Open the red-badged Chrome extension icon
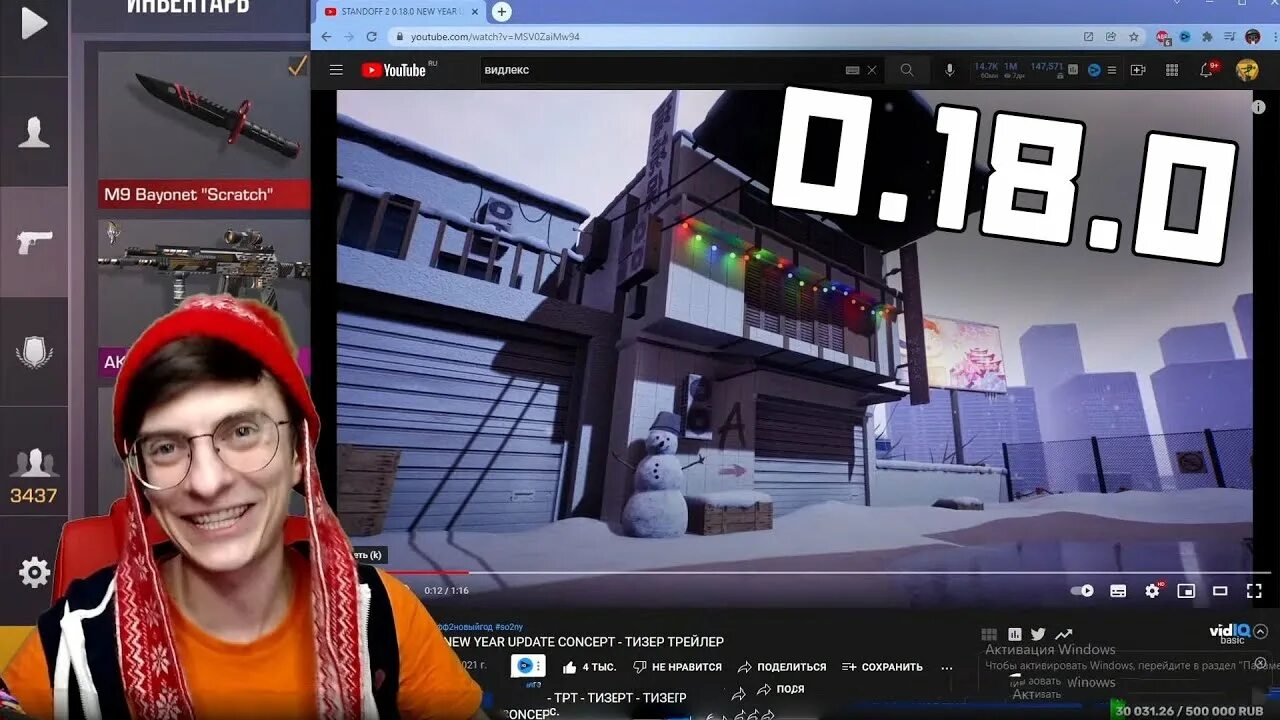 coord(1163,37)
